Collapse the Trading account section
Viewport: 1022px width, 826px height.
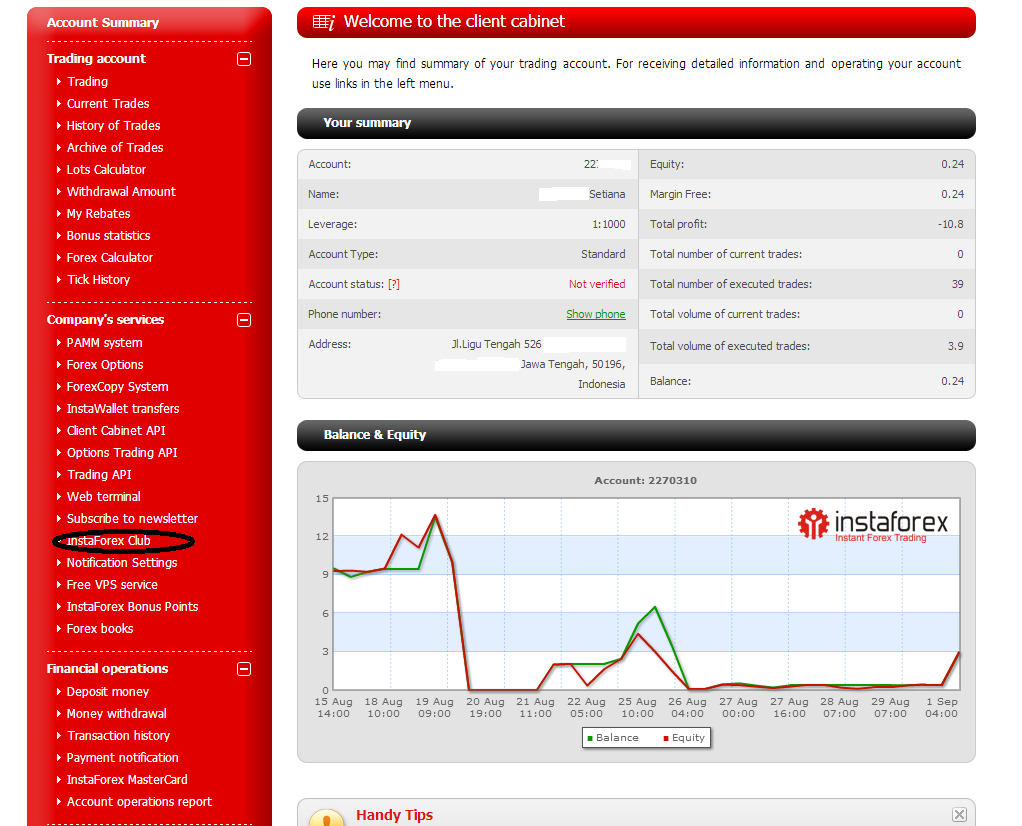tap(244, 59)
